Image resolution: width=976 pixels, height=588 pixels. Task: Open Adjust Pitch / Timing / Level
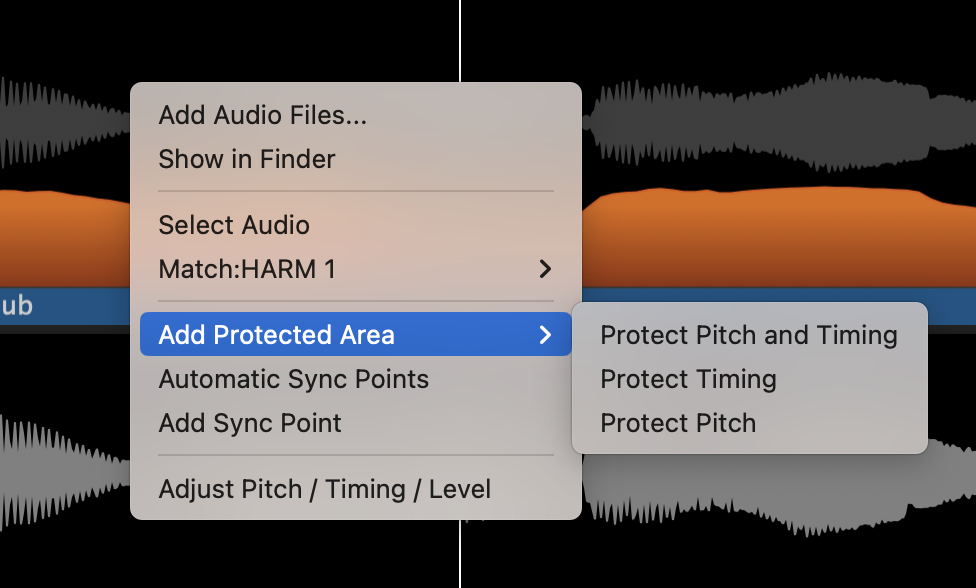click(324, 489)
